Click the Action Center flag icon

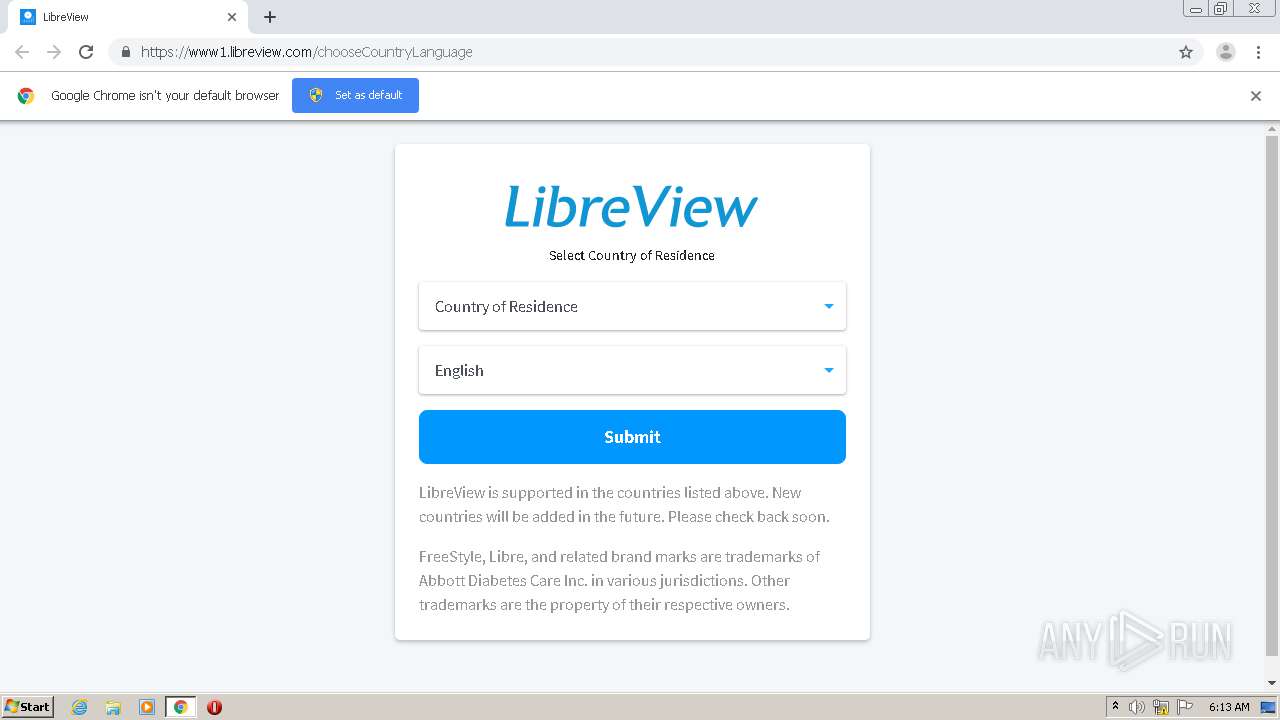tap(1185, 707)
